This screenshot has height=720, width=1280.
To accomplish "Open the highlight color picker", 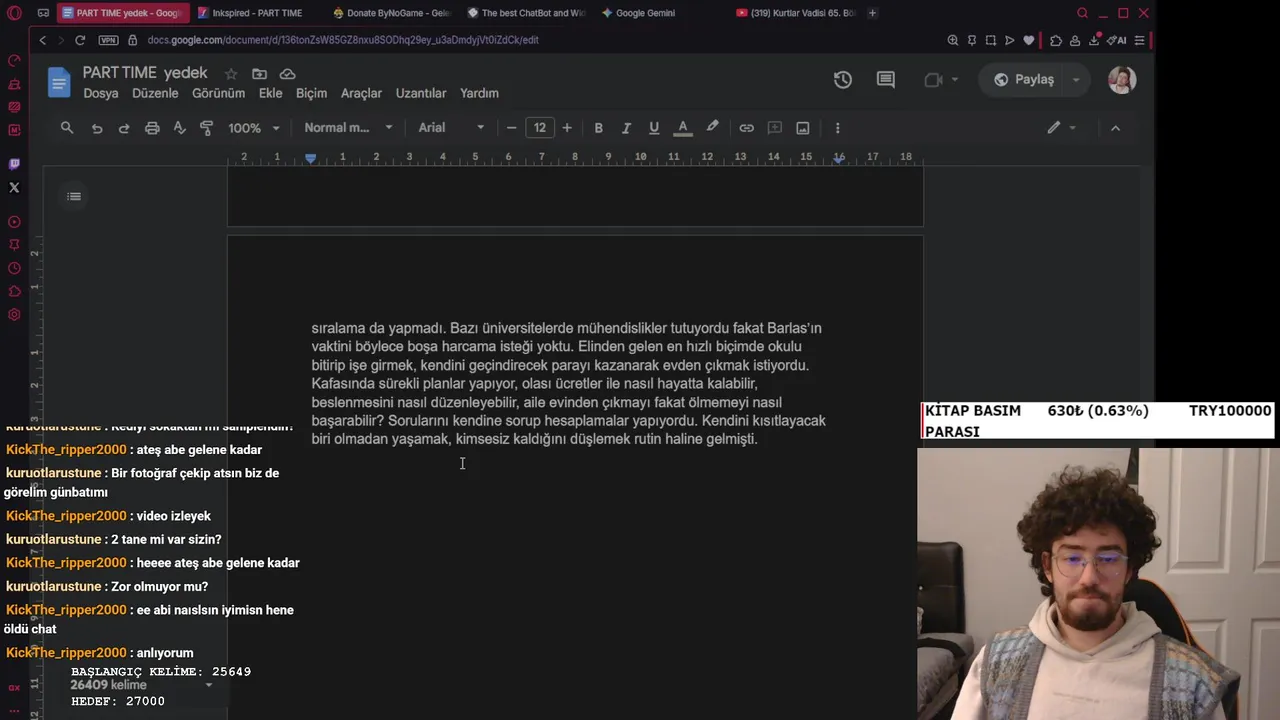I will (x=712, y=128).
